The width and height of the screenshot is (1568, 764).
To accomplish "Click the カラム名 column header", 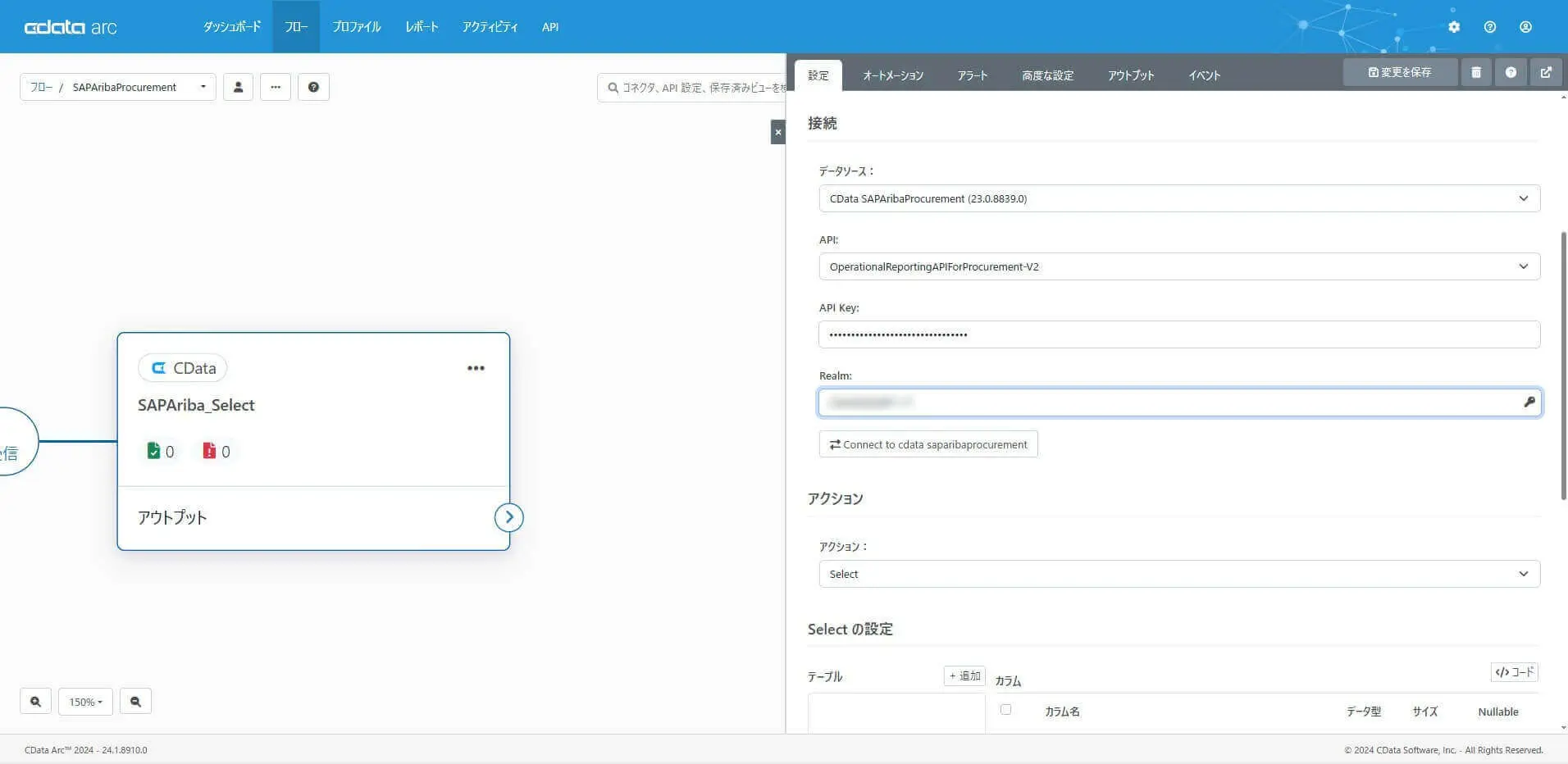I will (1062, 712).
